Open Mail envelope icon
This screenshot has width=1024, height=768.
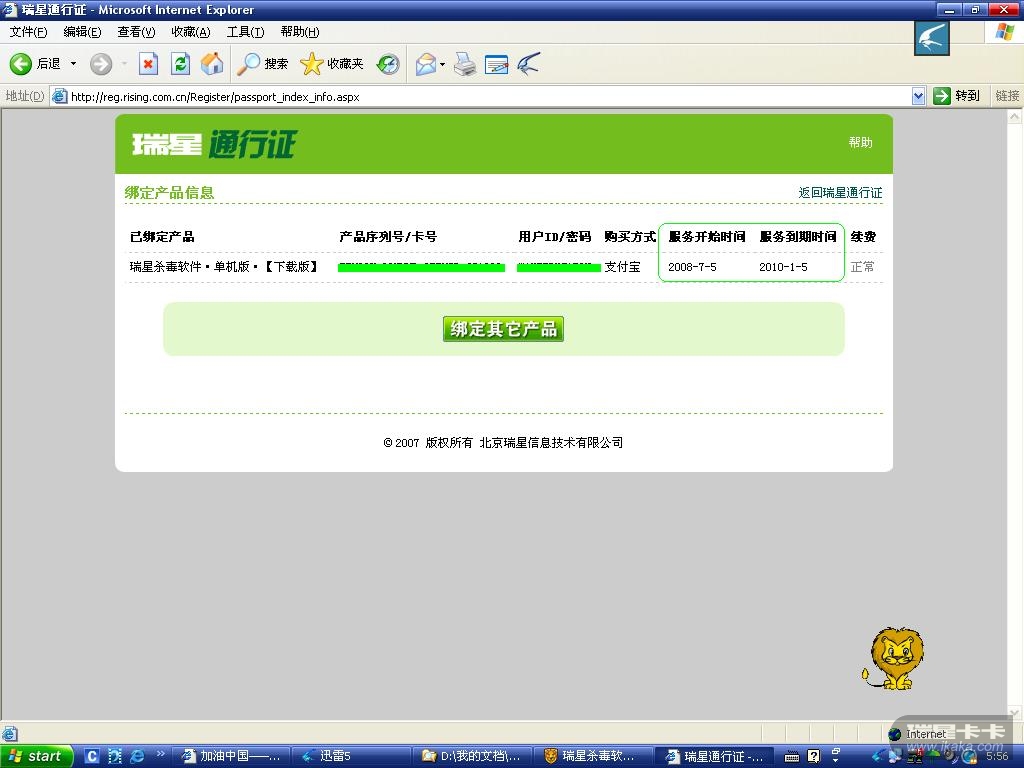coord(426,63)
